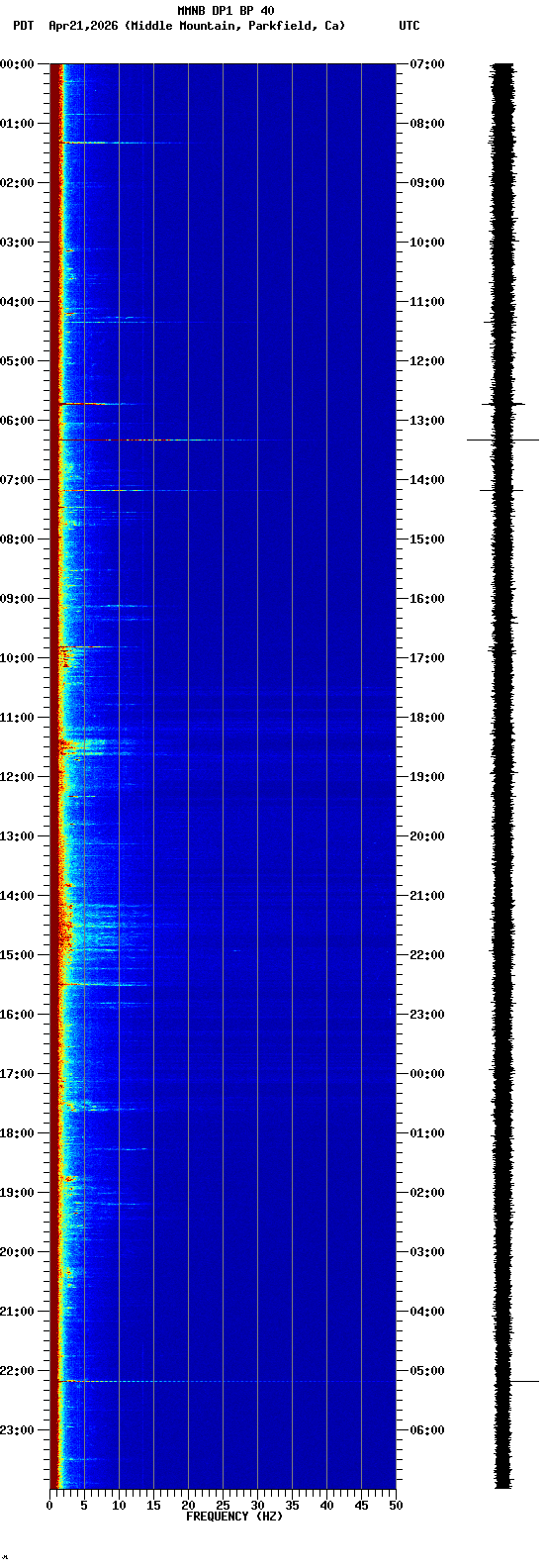Click the PDT time label 14:00 on left axis
The width and height of the screenshot is (546, 1568).
coord(18,896)
